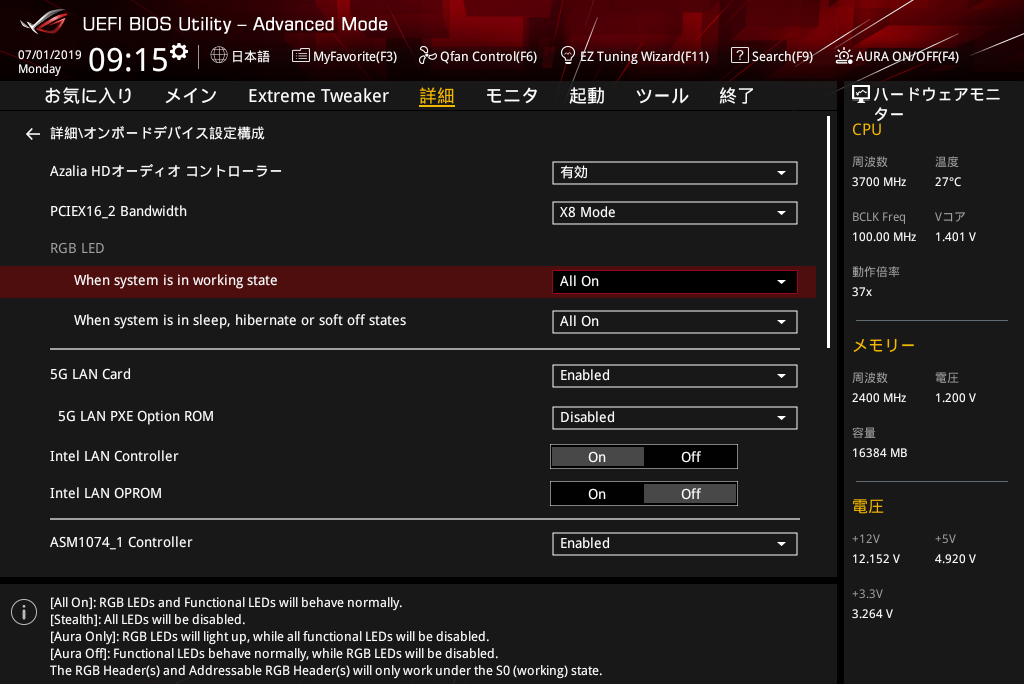Image resolution: width=1024 pixels, height=684 pixels.
Task: Open working state RGB LED dropdown
Action: [675, 282]
